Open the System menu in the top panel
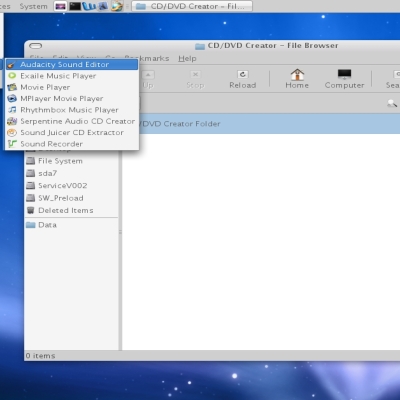This screenshot has height=400, width=400. pyautogui.click(x=33, y=6)
